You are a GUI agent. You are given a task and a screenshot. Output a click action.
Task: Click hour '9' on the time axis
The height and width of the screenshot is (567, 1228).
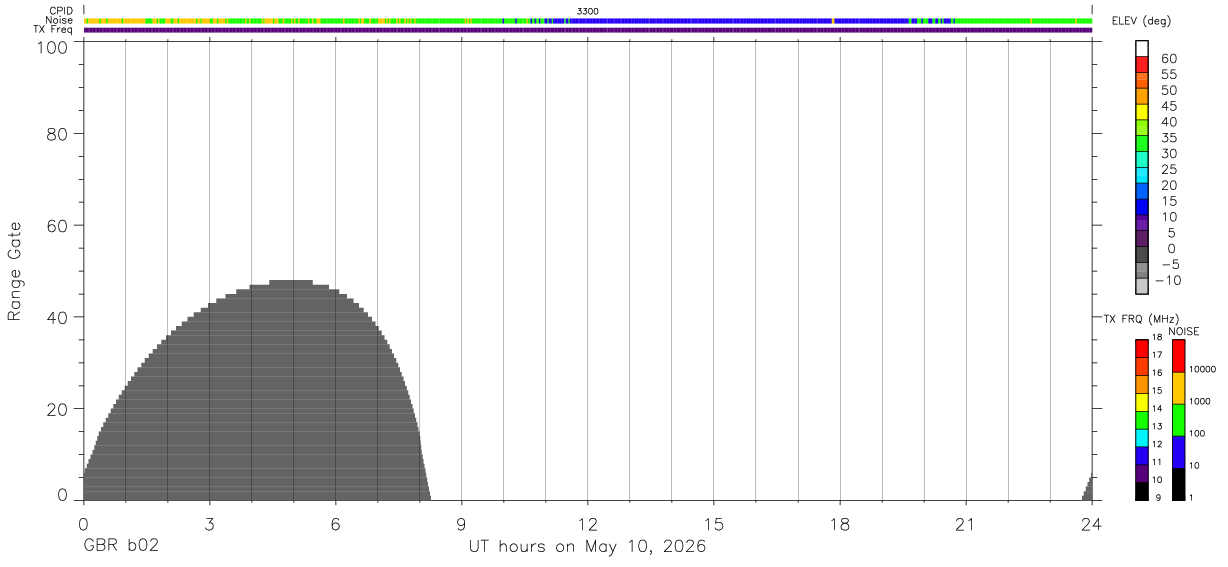[x=461, y=524]
